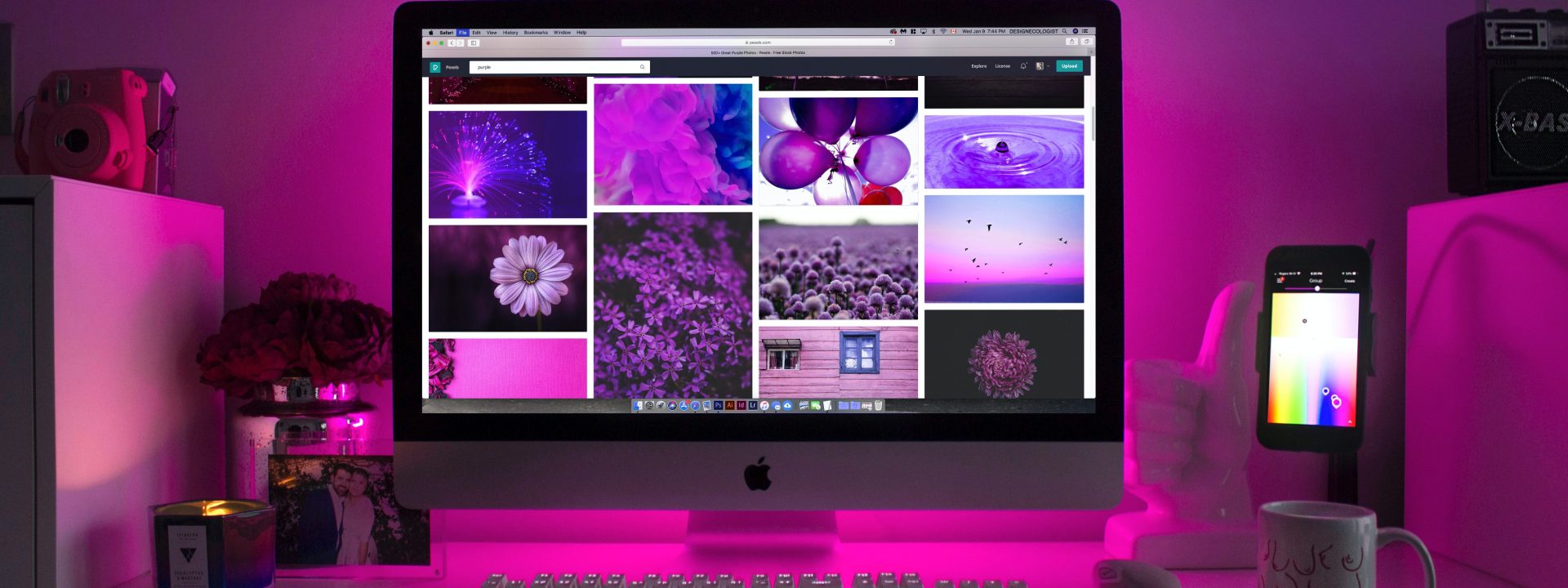Open the Trash in the Dock
This screenshot has height=588, width=1568.
[879, 405]
